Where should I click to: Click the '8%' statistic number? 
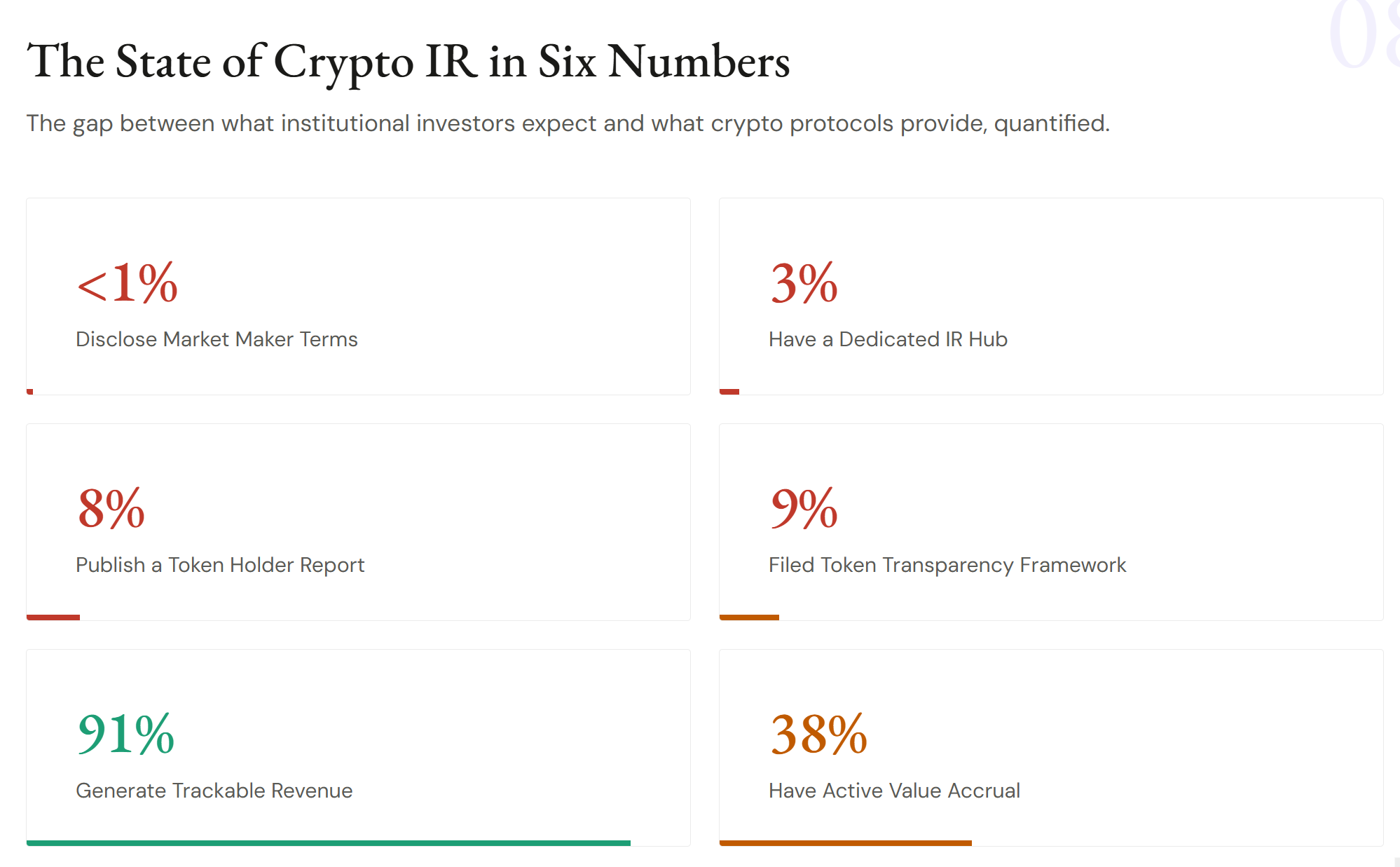111,509
